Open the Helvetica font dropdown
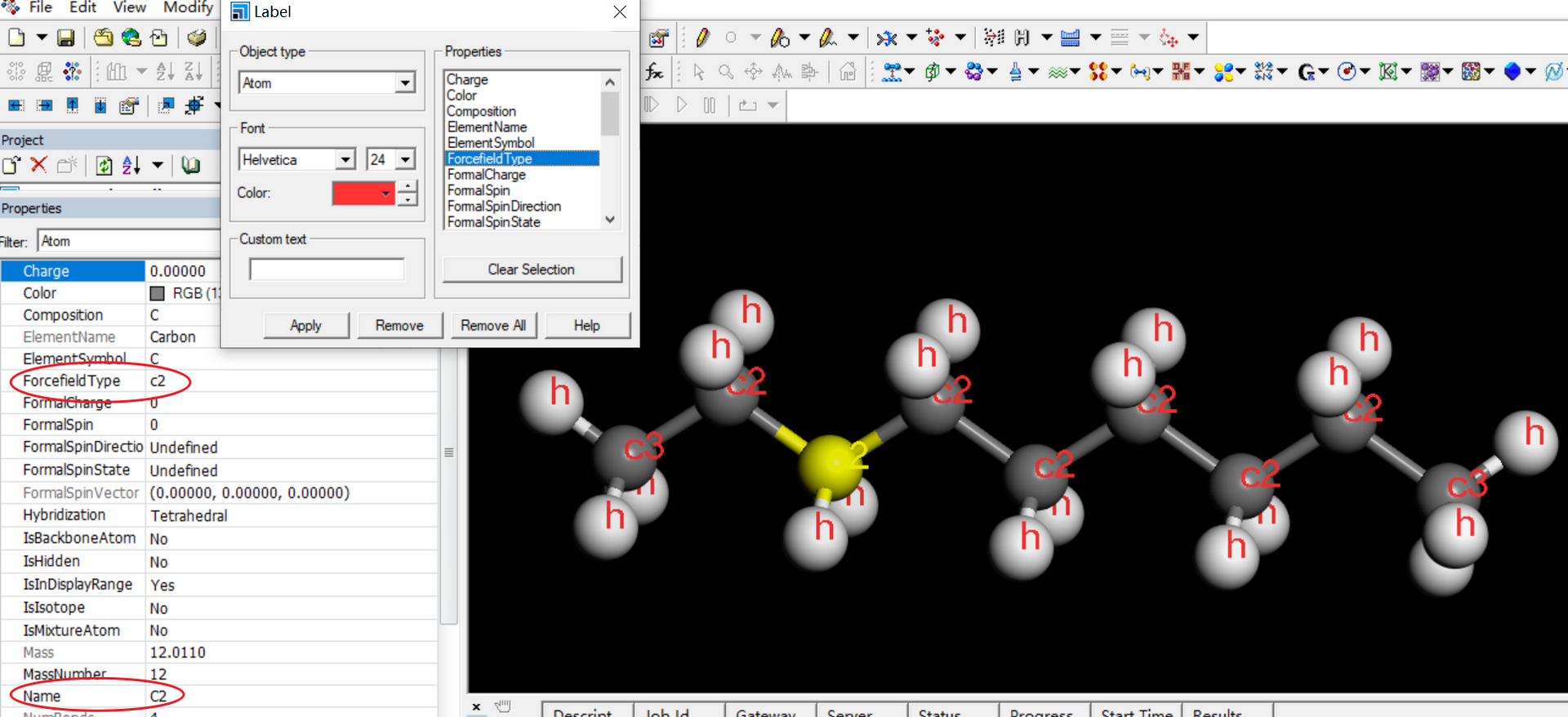The height and width of the screenshot is (717, 1568). 345,159
